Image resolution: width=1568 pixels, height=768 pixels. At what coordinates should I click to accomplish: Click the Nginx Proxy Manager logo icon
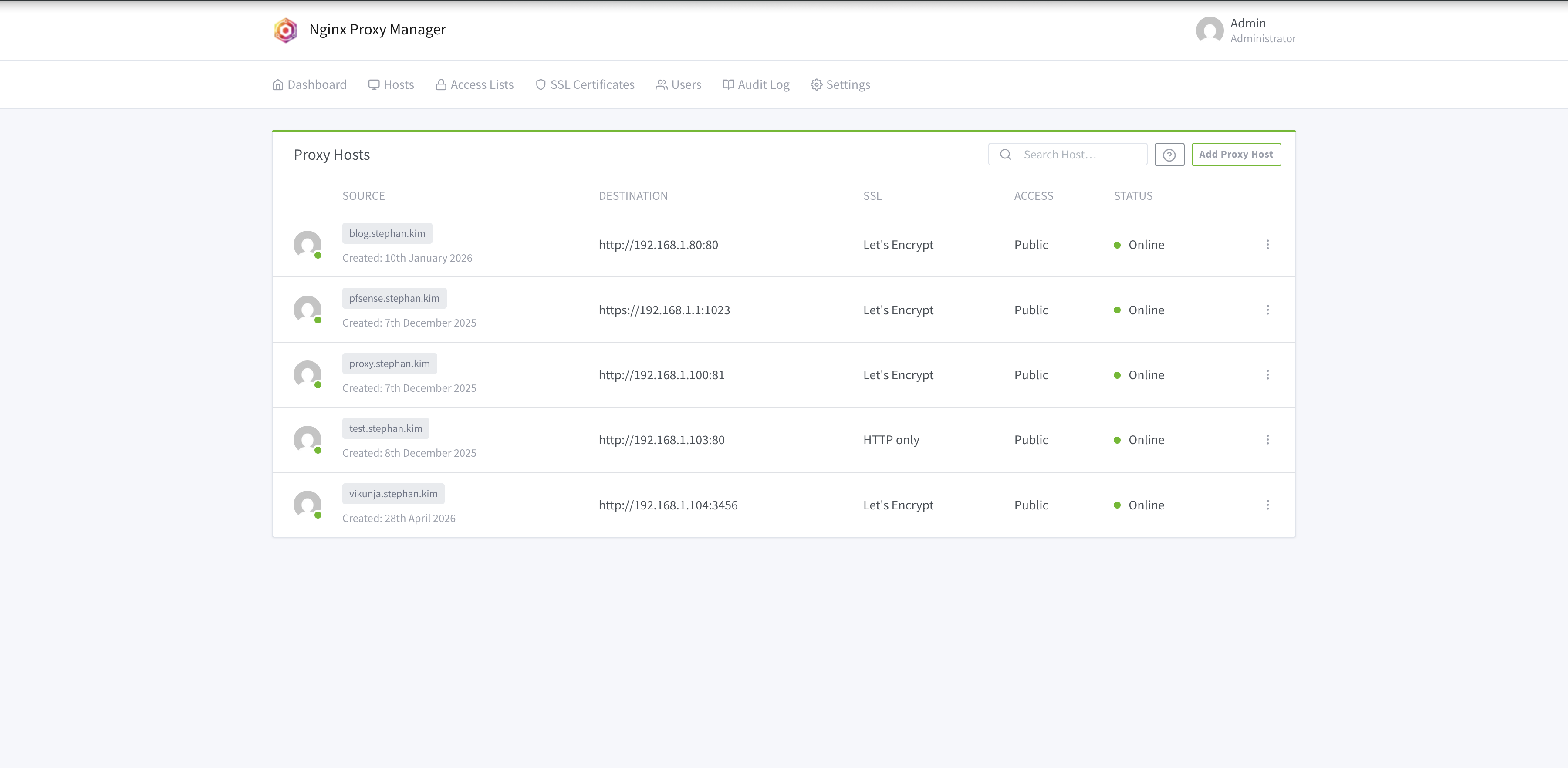tap(285, 30)
